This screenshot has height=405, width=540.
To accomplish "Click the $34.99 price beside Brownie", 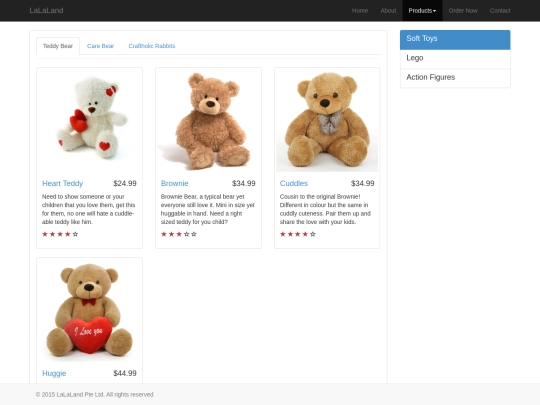I will (x=243, y=184).
